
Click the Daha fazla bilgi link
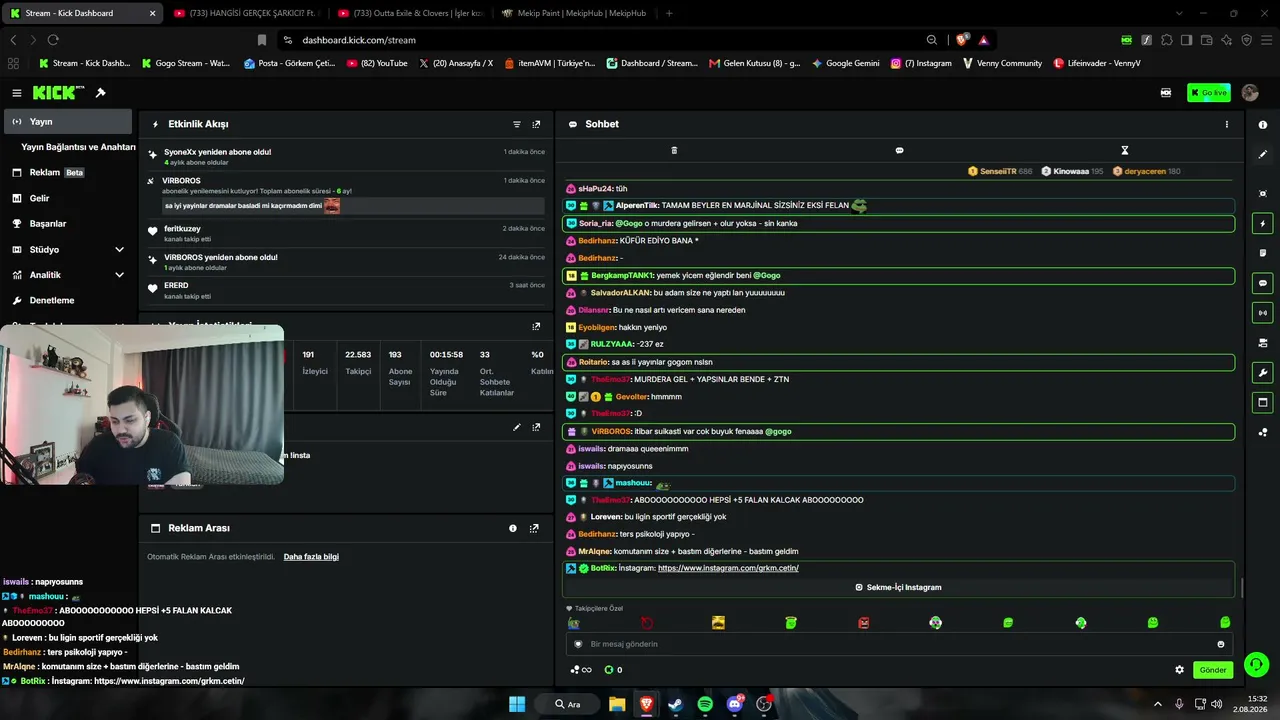click(x=311, y=557)
